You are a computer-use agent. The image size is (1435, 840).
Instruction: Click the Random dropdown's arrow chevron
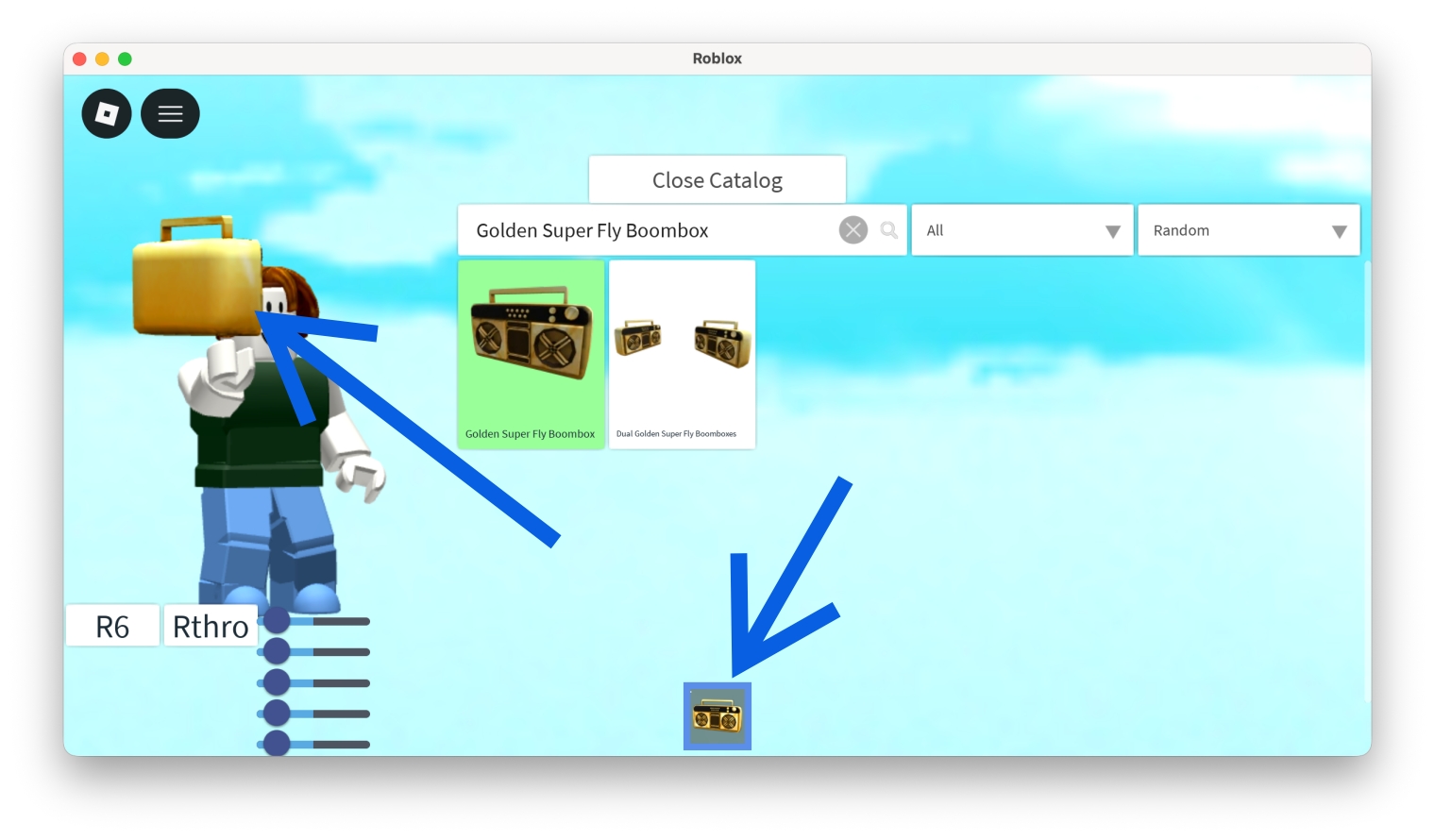tap(1339, 229)
